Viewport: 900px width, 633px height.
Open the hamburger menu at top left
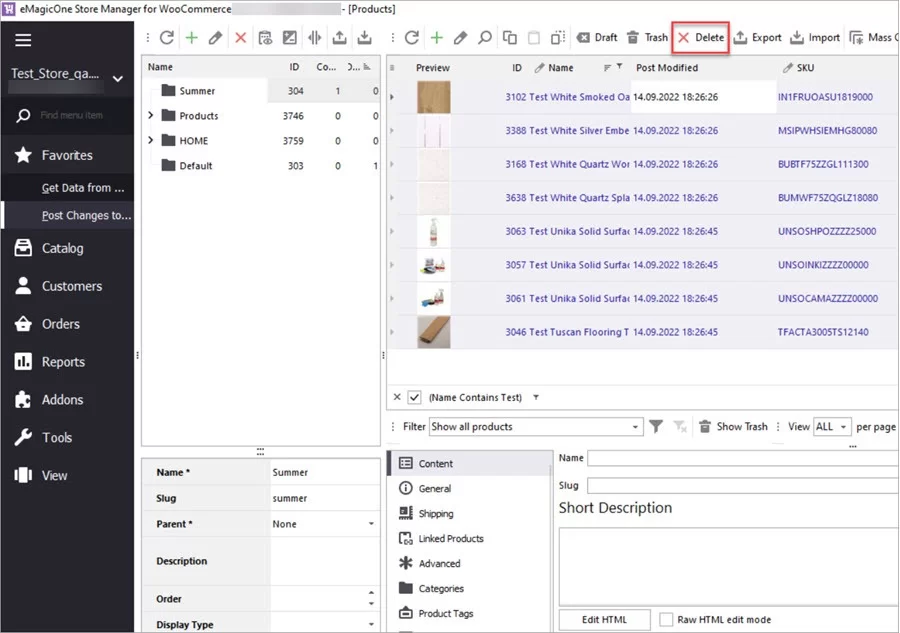pyautogui.click(x=24, y=40)
